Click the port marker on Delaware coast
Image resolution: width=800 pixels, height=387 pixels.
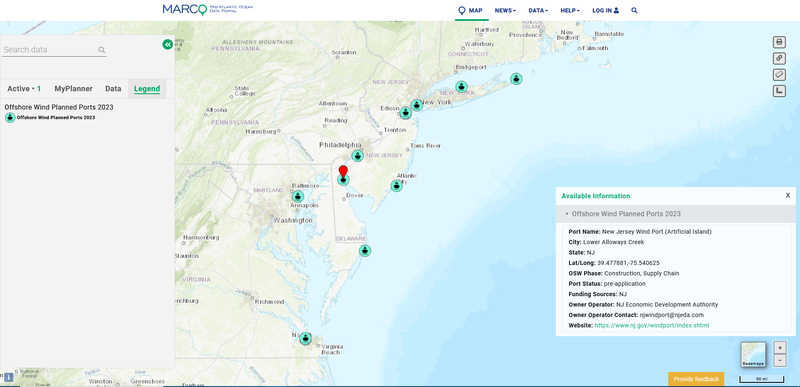click(365, 250)
